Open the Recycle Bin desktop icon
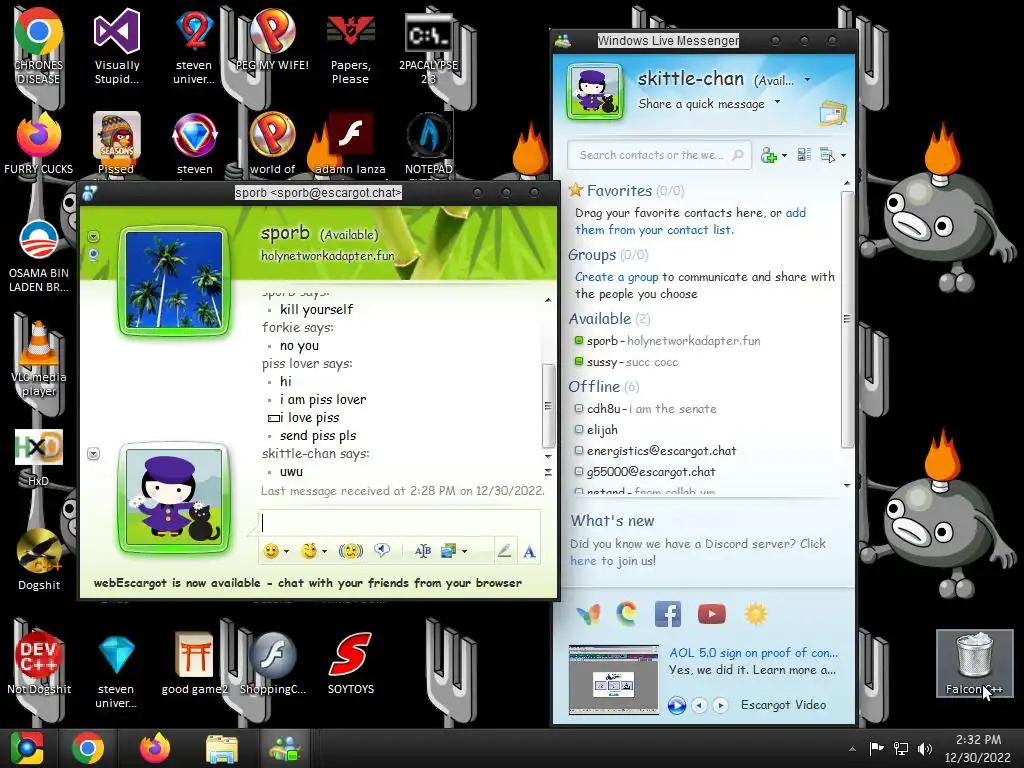This screenshot has width=1024, height=768. tap(974, 662)
